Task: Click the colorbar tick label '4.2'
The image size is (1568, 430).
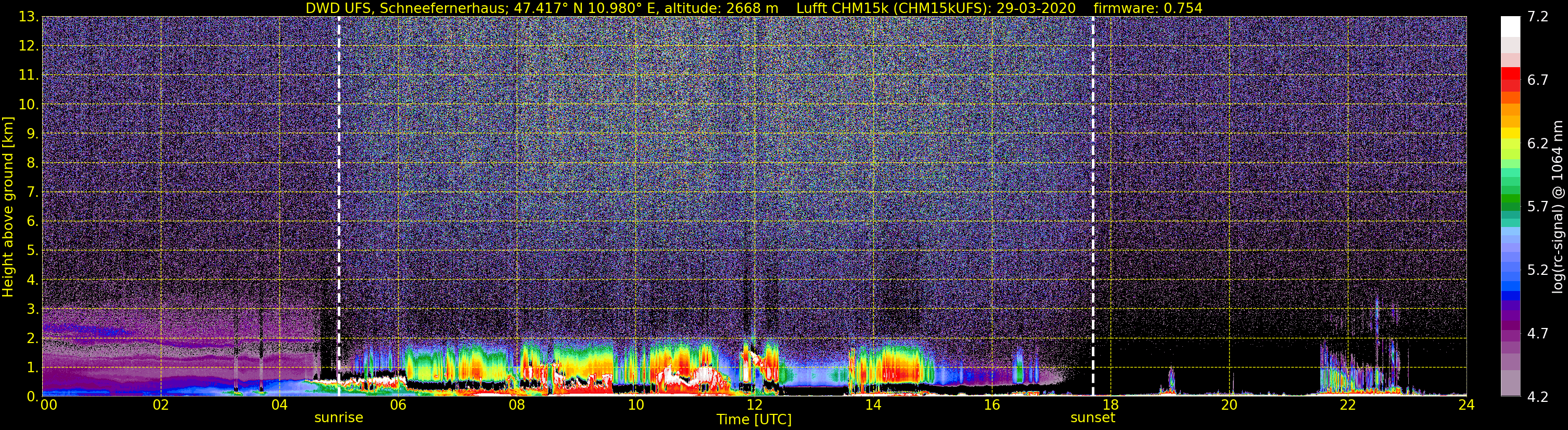Action: (x=1538, y=397)
